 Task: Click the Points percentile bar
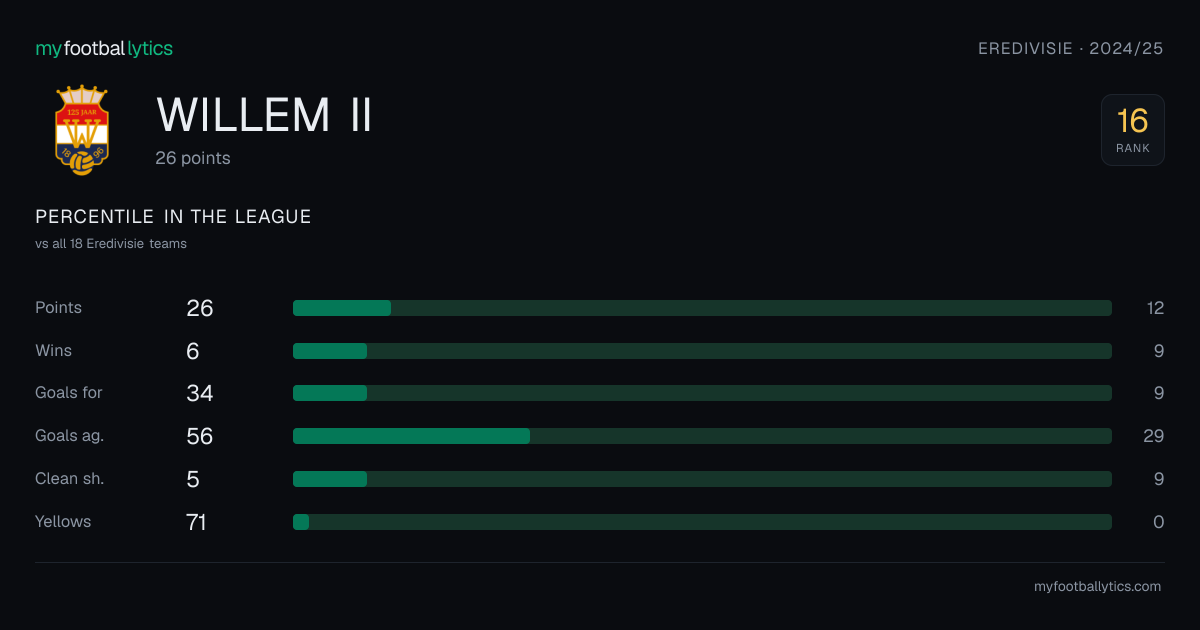(702, 308)
